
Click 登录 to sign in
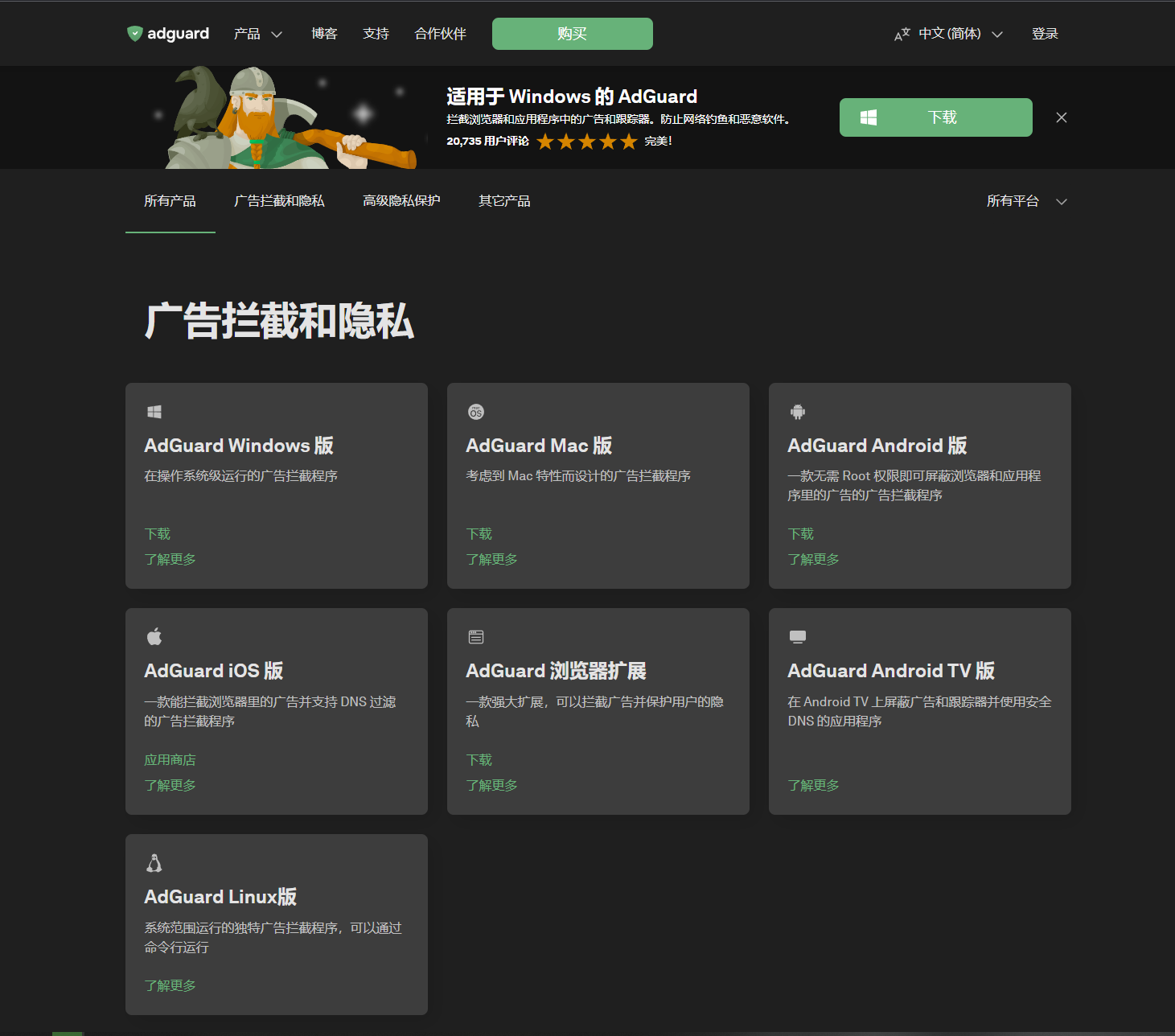click(1045, 34)
